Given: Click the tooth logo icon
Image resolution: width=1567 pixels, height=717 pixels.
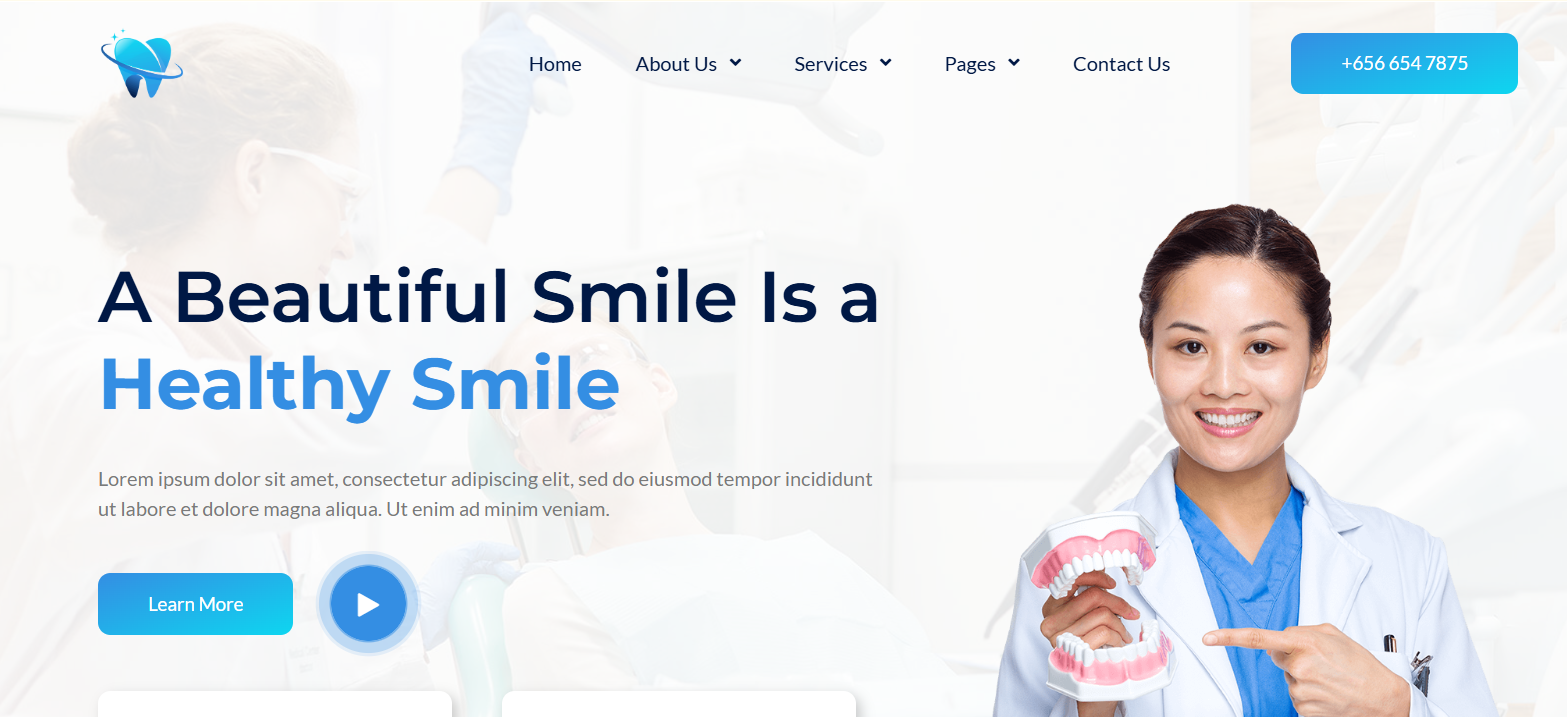Looking at the screenshot, I should (x=141, y=64).
